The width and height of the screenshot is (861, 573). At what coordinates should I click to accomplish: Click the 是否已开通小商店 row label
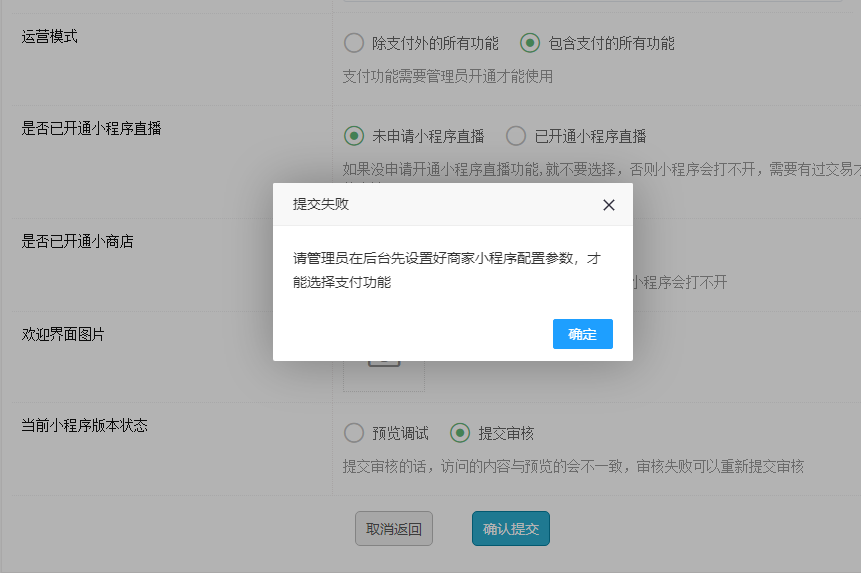[78, 241]
